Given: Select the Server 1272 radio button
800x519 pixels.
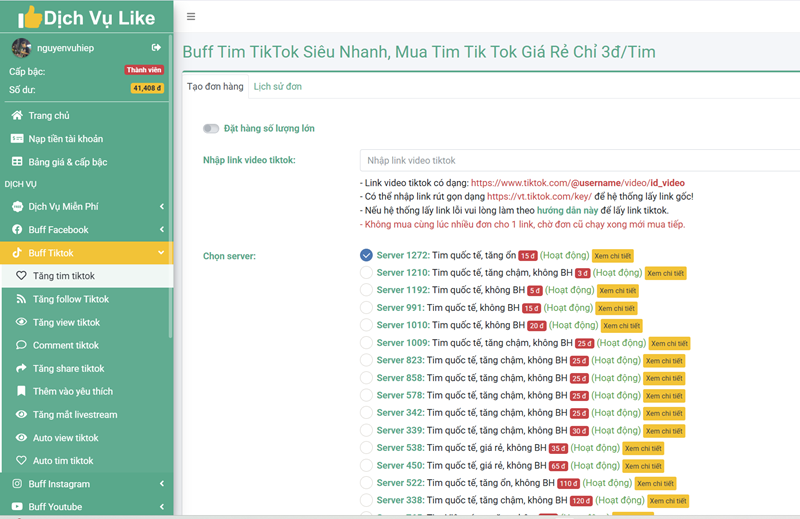Looking at the screenshot, I should [x=366, y=255].
